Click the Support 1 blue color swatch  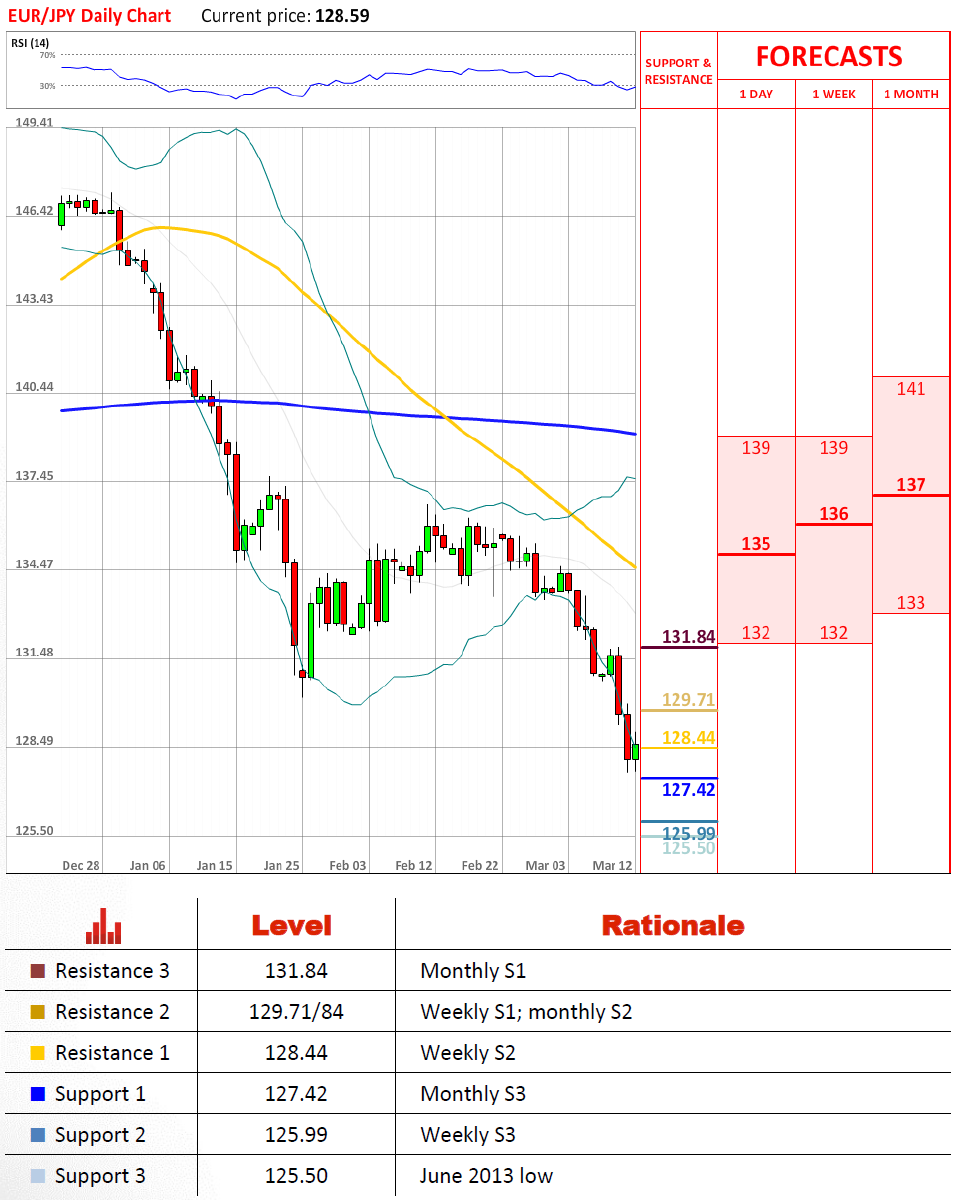[x=38, y=1094]
